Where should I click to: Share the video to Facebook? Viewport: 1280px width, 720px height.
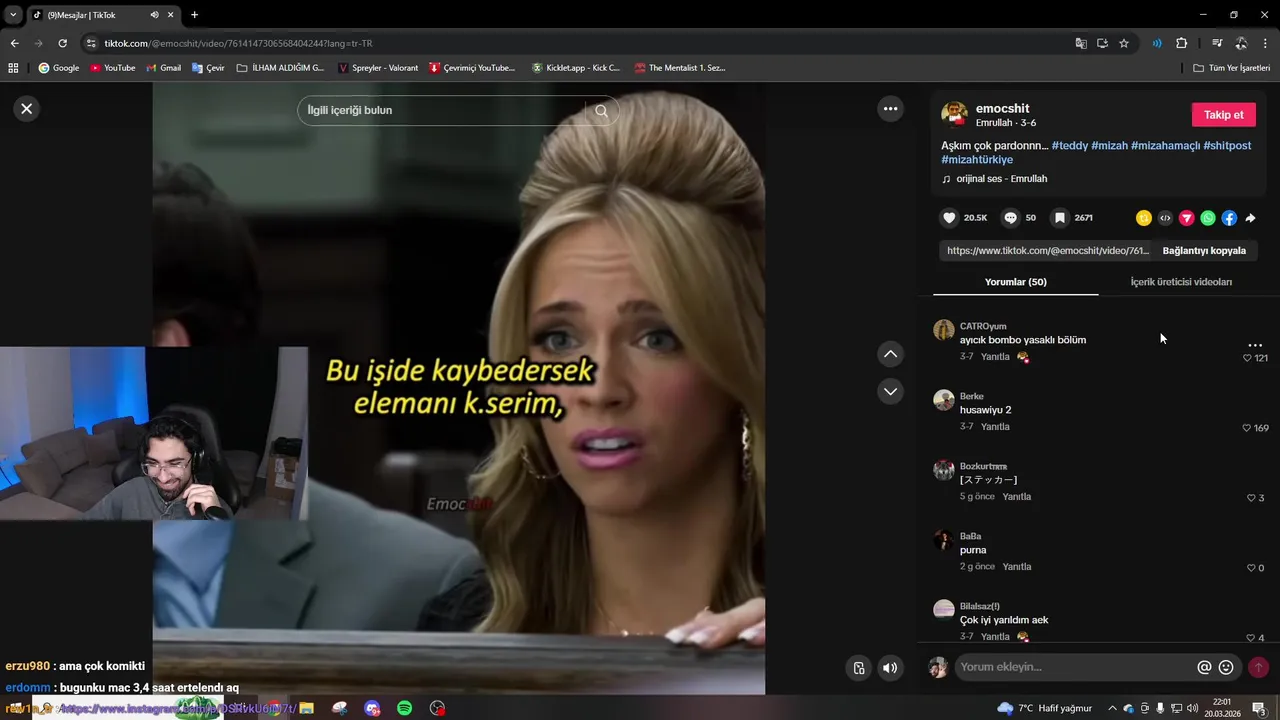(1229, 218)
